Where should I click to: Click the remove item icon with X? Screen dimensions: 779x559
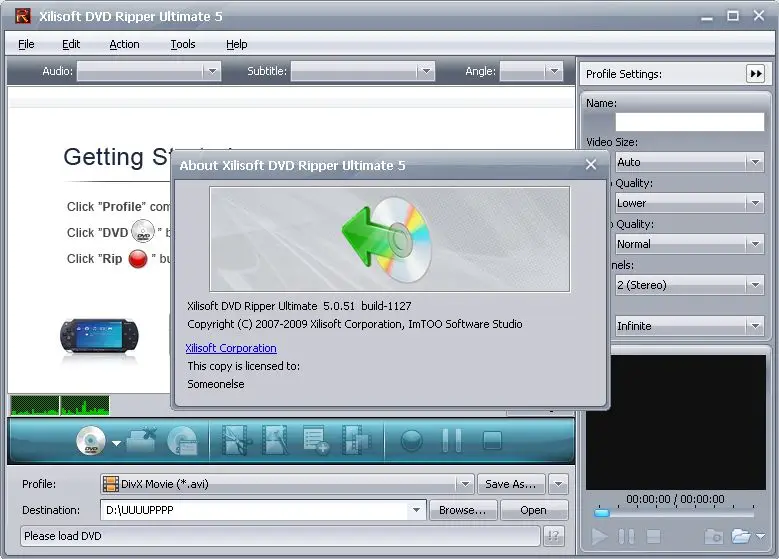click(x=142, y=440)
